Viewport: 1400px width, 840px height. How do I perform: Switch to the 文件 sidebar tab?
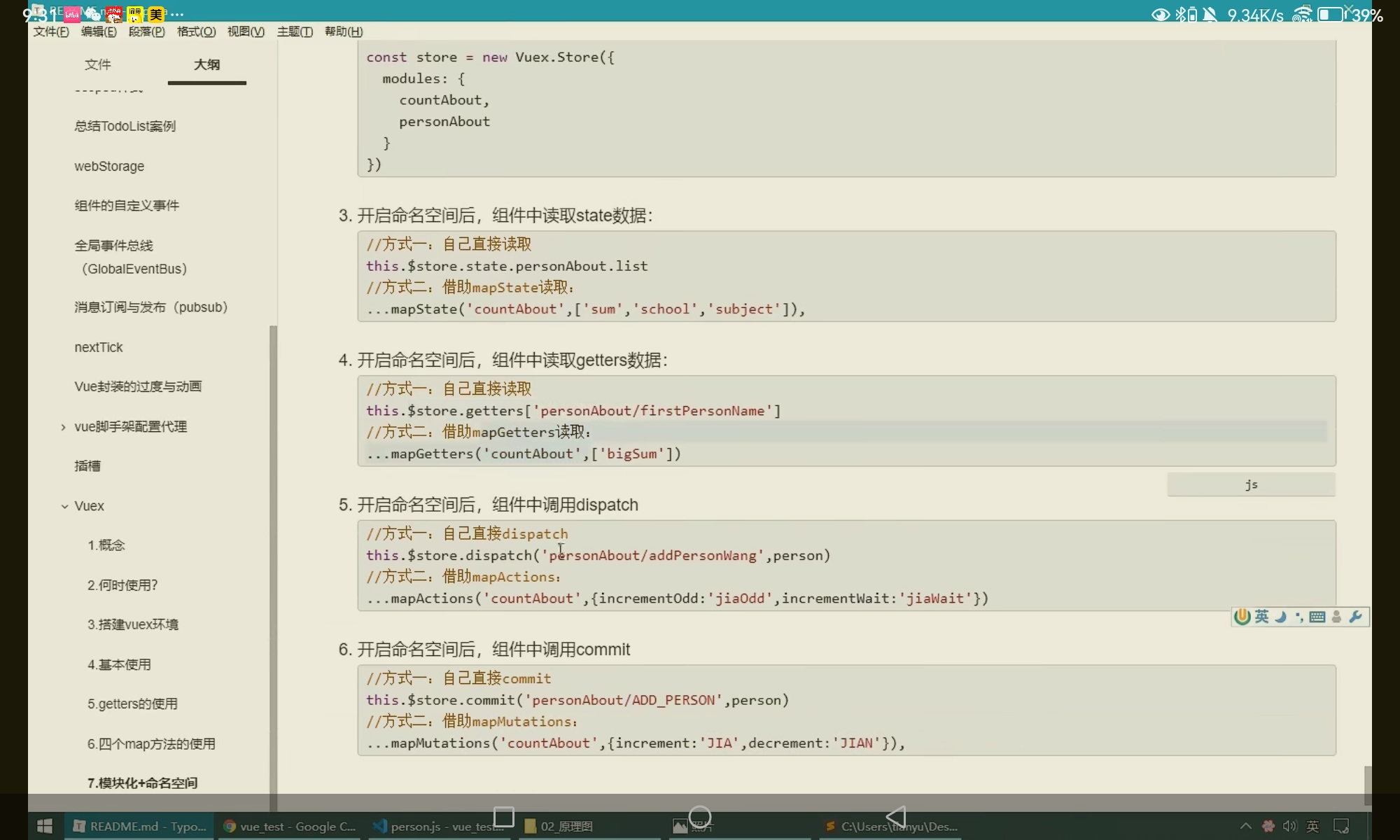(x=97, y=64)
